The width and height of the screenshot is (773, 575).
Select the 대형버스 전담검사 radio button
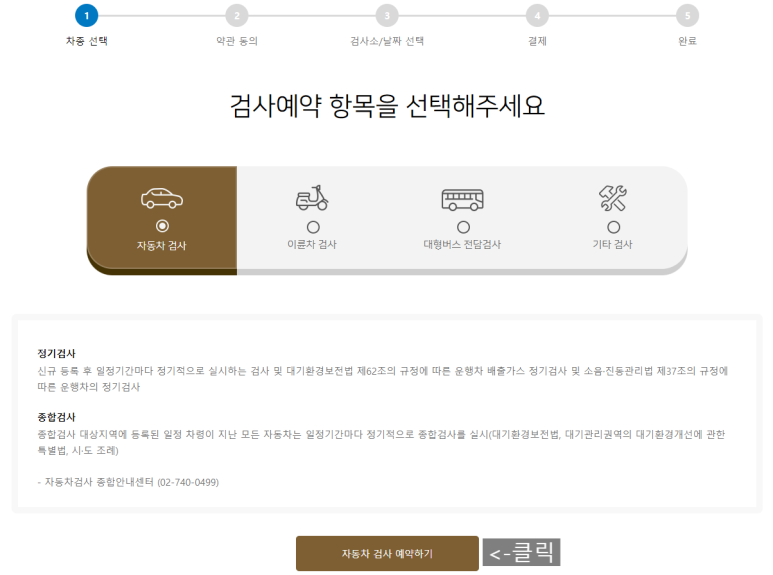point(463,227)
